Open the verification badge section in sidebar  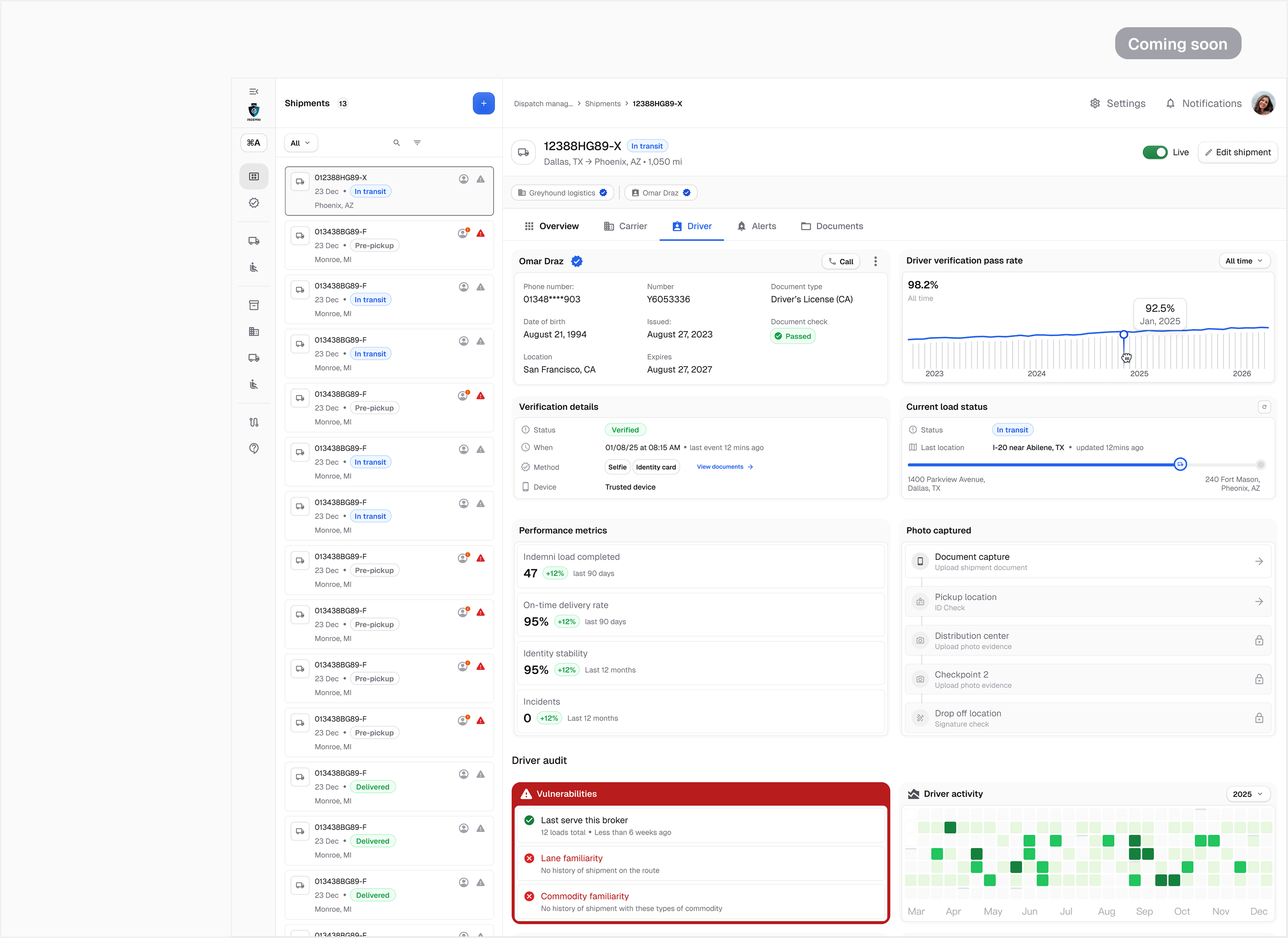(x=254, y=202)
